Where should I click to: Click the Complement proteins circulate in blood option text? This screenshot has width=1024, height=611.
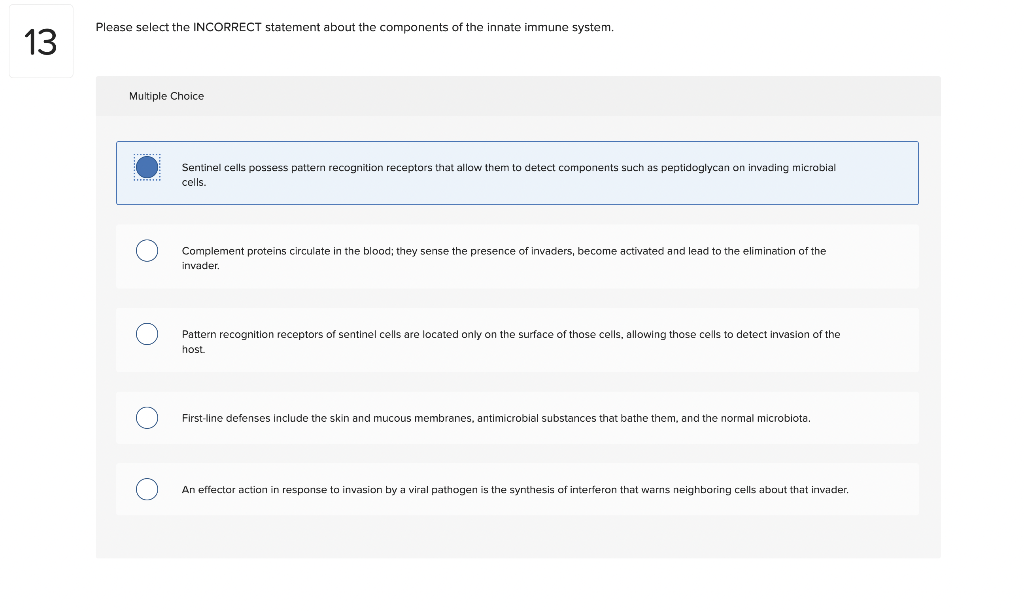coord(504,258)
